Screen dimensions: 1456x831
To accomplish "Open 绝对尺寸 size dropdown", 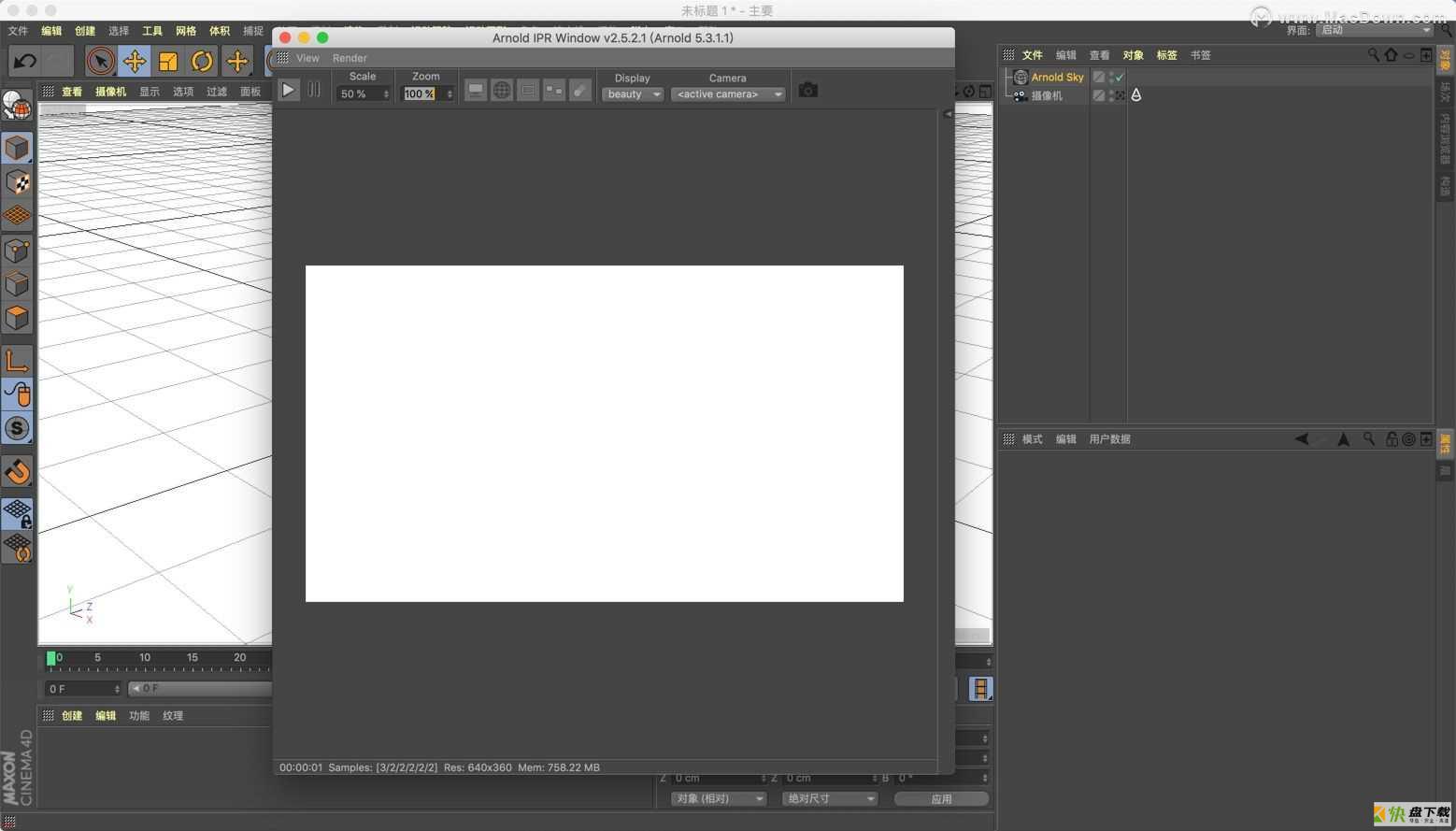I will [x=830, y=799].
